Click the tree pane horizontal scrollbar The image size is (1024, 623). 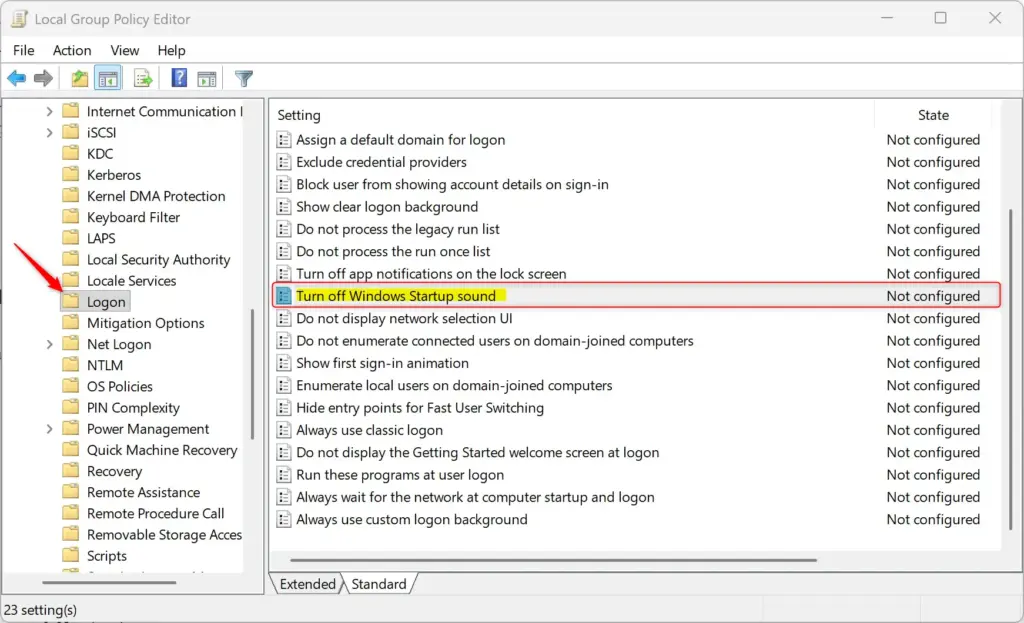pyautogui.click(x=109, y=582)
